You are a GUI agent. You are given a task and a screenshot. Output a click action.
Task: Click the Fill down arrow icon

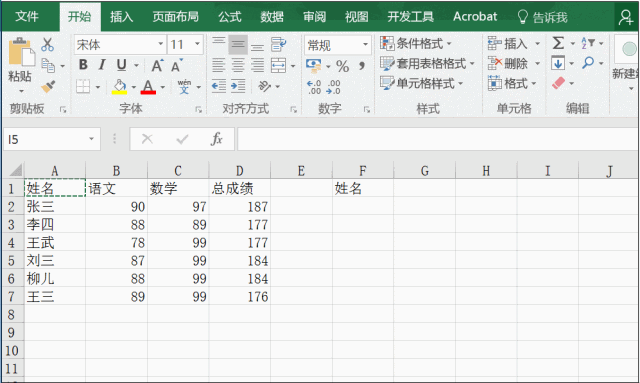tap(558, 63)
